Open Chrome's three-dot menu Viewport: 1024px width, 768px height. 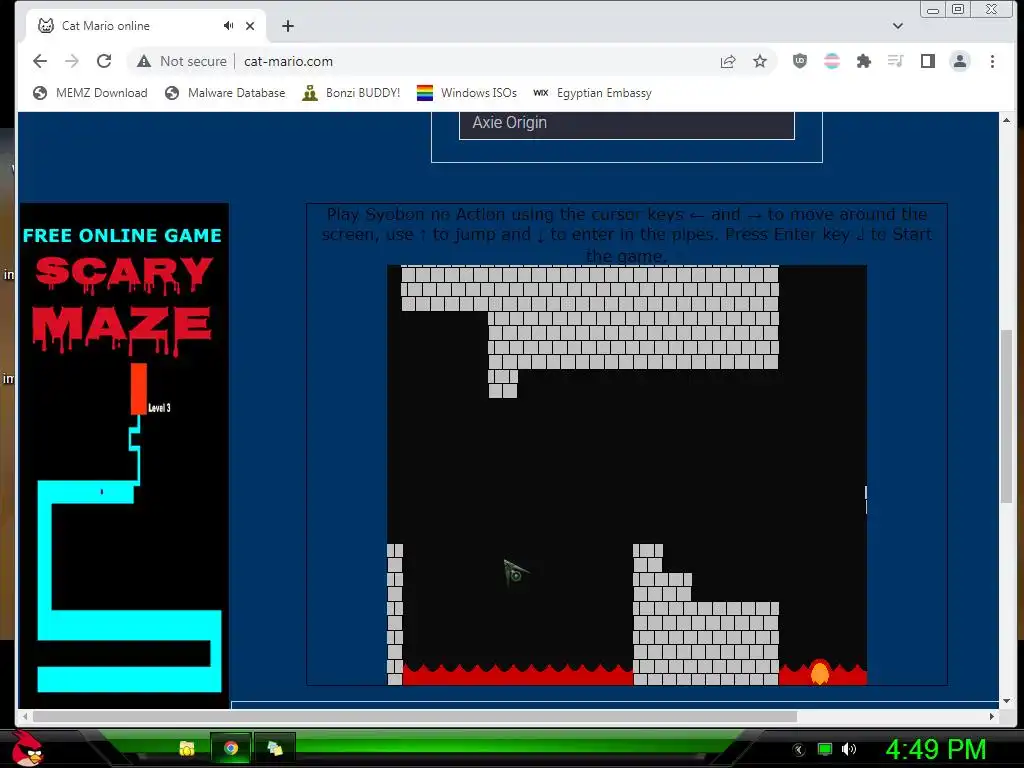(992, 61)
